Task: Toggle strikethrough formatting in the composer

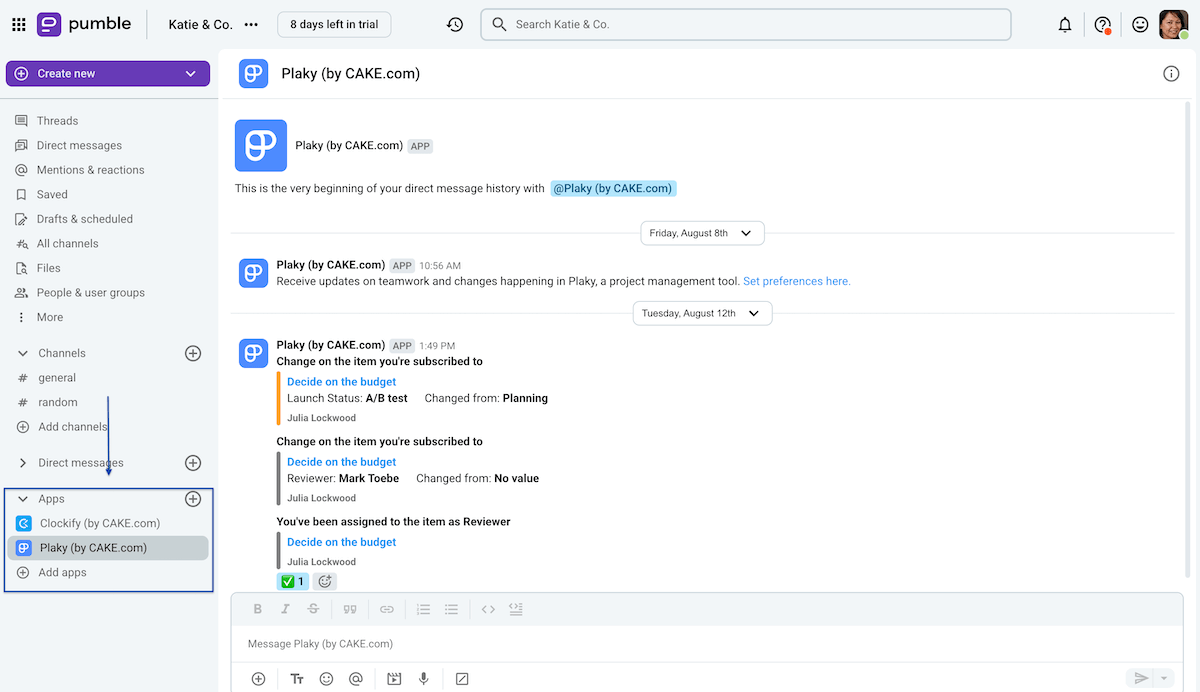Action: click(314, 608)
